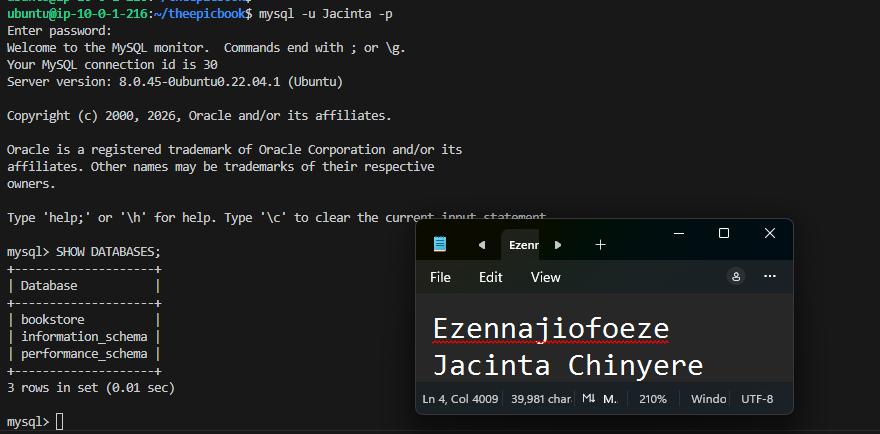Click the ~/theepicbook path in terminal prompt
The height and width of the screenshot is (434, 880).
(199, 13)
